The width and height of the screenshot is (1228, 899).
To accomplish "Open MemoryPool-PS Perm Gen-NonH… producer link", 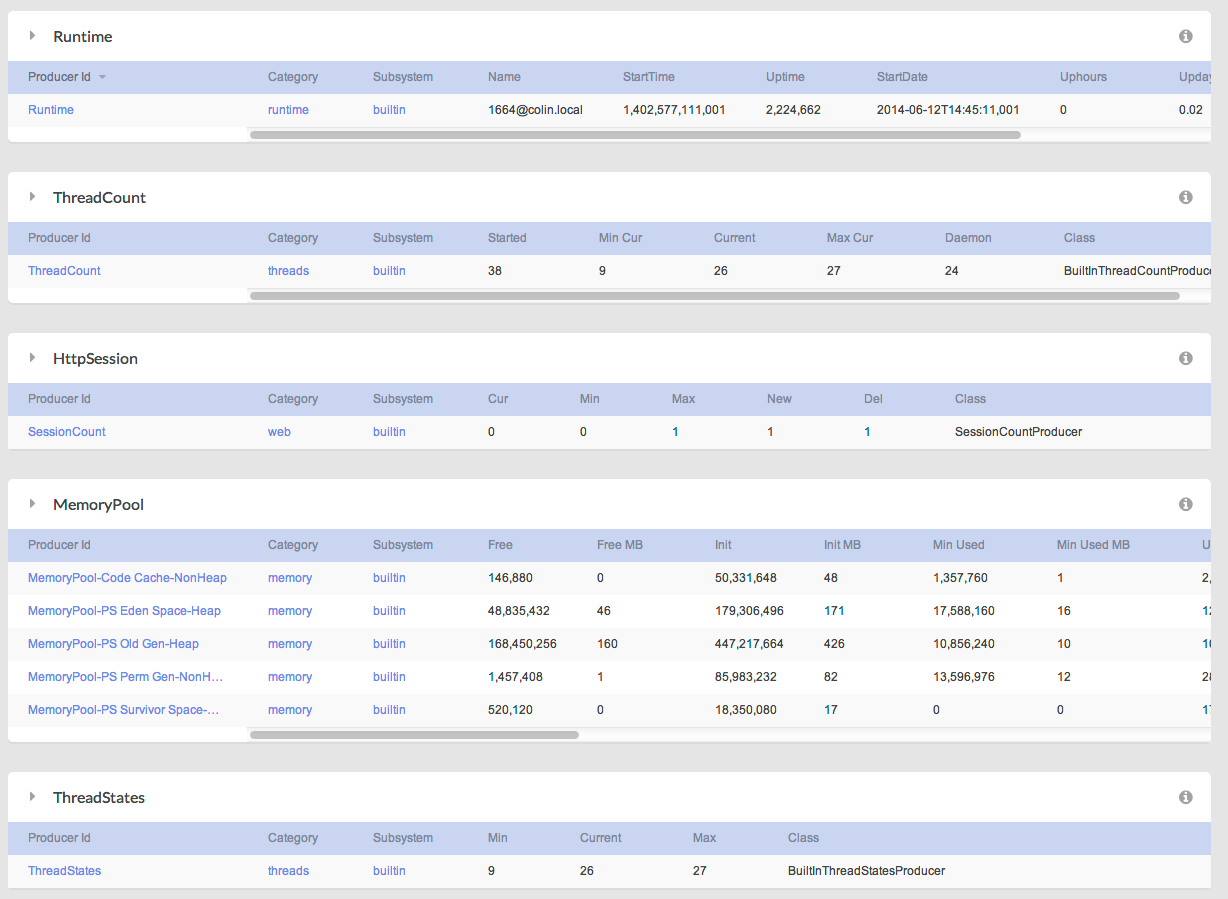I will coord(126,677).
